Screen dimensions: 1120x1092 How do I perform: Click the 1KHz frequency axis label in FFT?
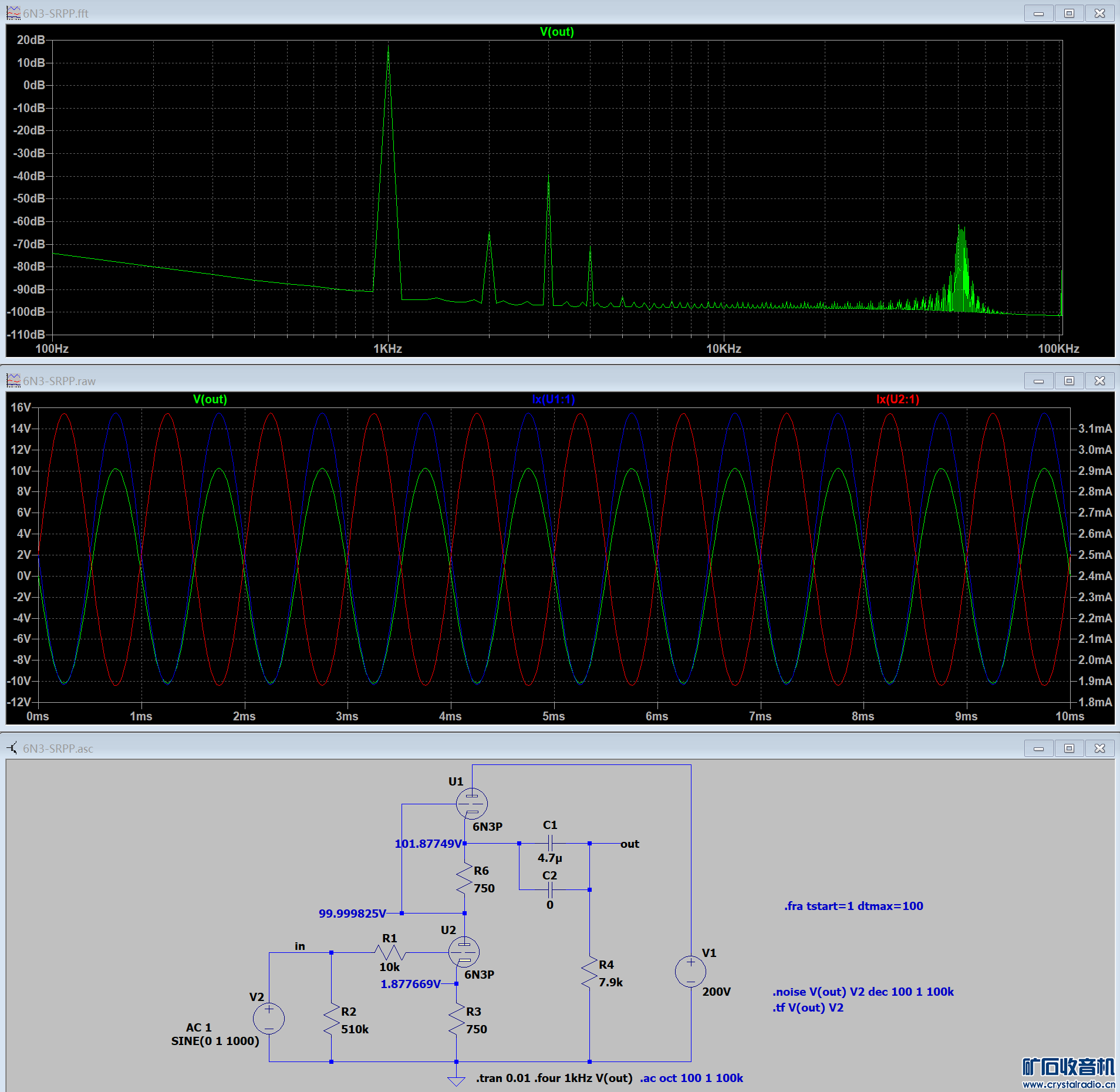388,349
